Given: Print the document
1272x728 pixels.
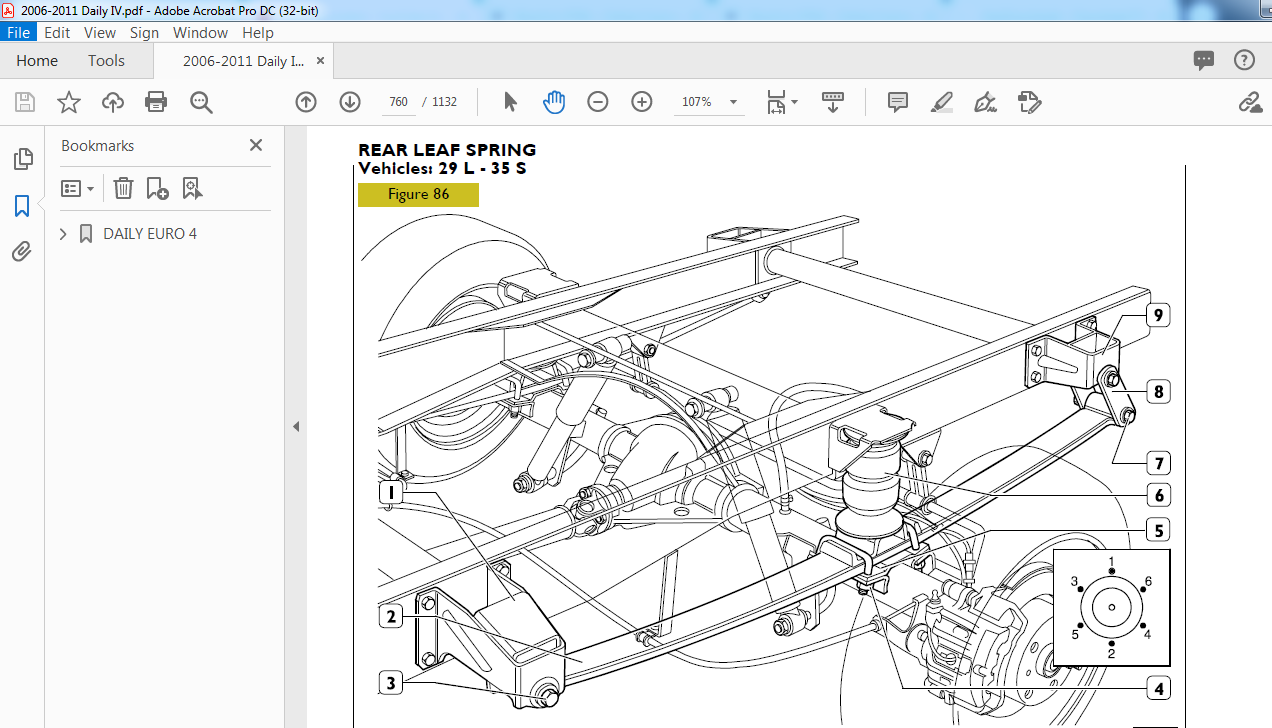Looking at the screenshot, I should [156, 102].
